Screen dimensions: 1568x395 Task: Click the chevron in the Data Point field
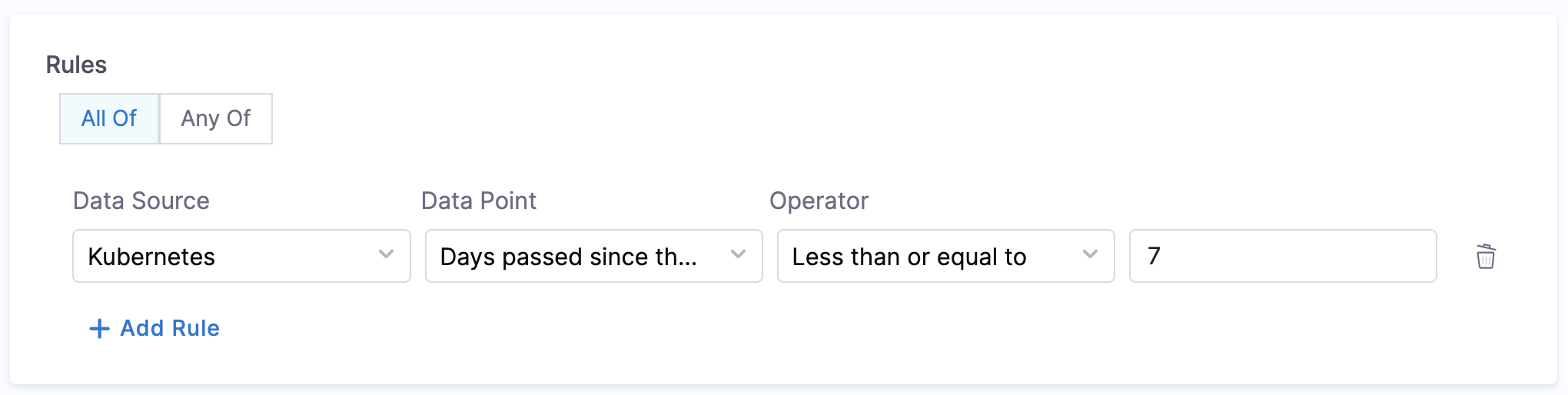[x=738, y=255]
